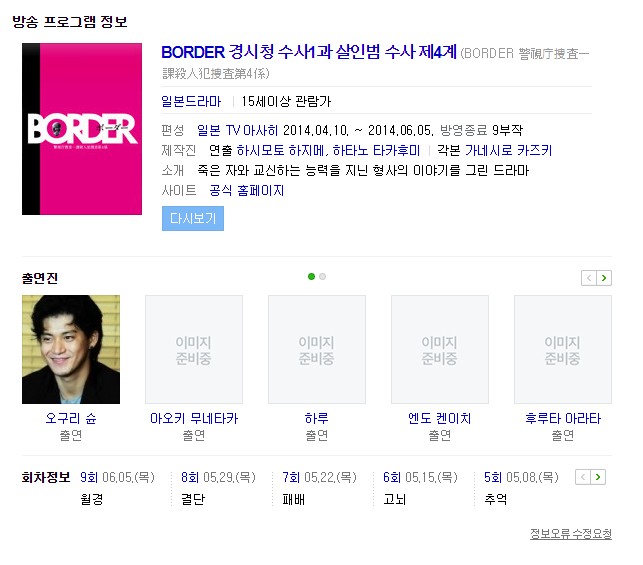
Task: Click previous arrow in cast section
Action: point(589,278)
